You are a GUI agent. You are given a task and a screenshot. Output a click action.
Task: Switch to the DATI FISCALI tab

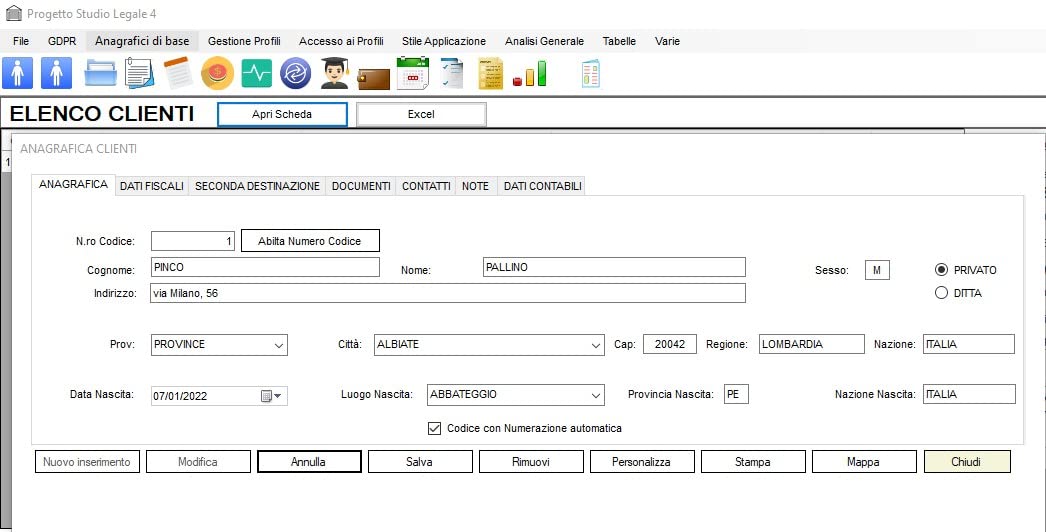[151, 186]
